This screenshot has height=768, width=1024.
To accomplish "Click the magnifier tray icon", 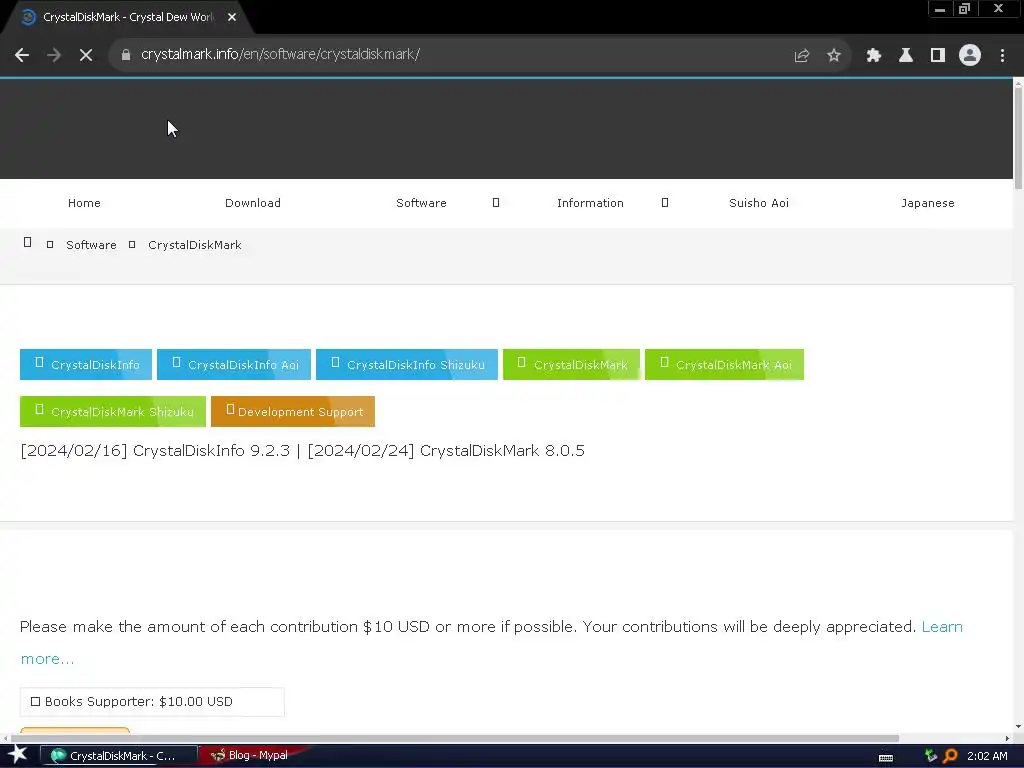I will coord(950,756).
